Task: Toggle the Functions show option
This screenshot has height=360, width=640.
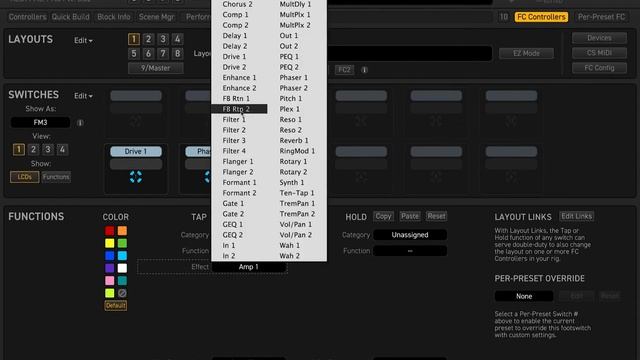Action: click(56, 177)
